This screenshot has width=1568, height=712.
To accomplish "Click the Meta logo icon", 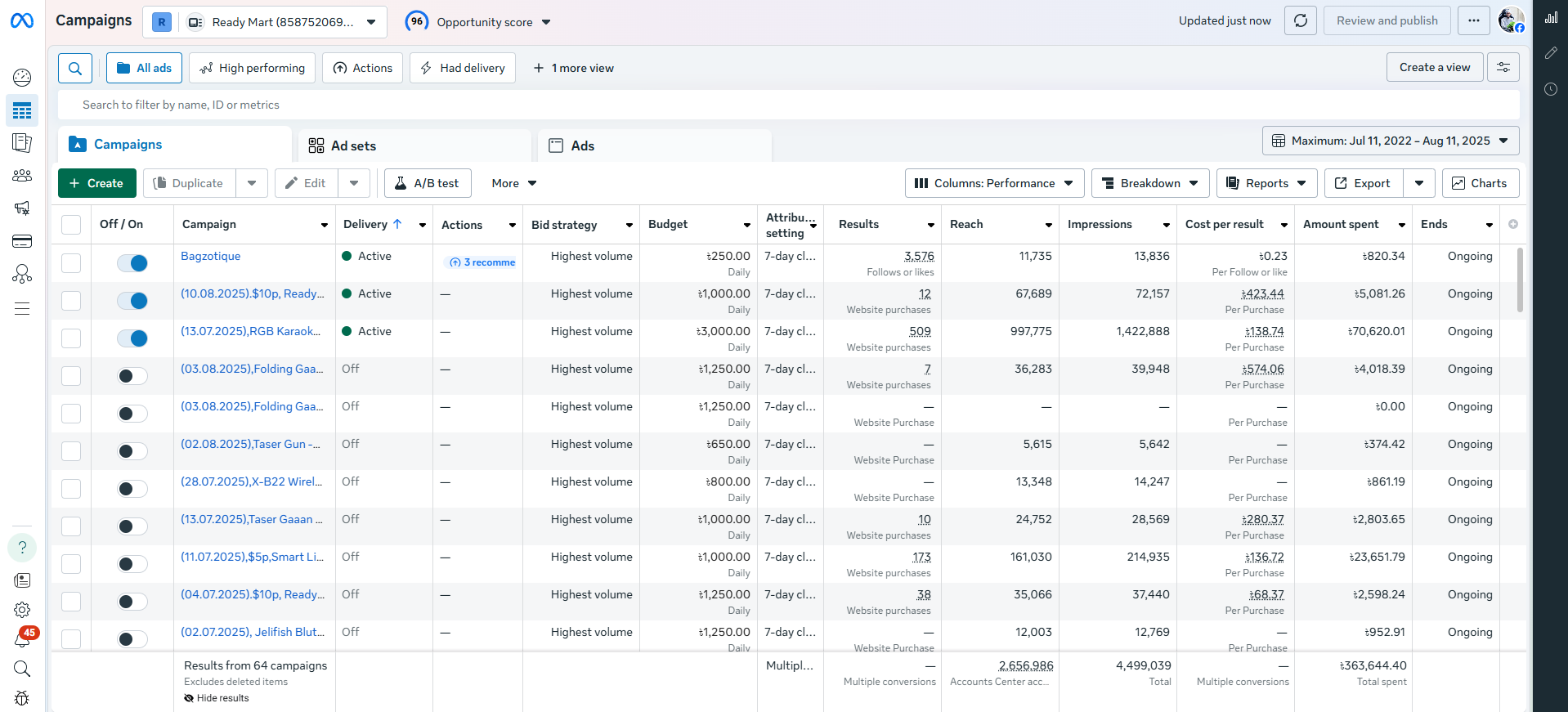I will coord(22,21).
